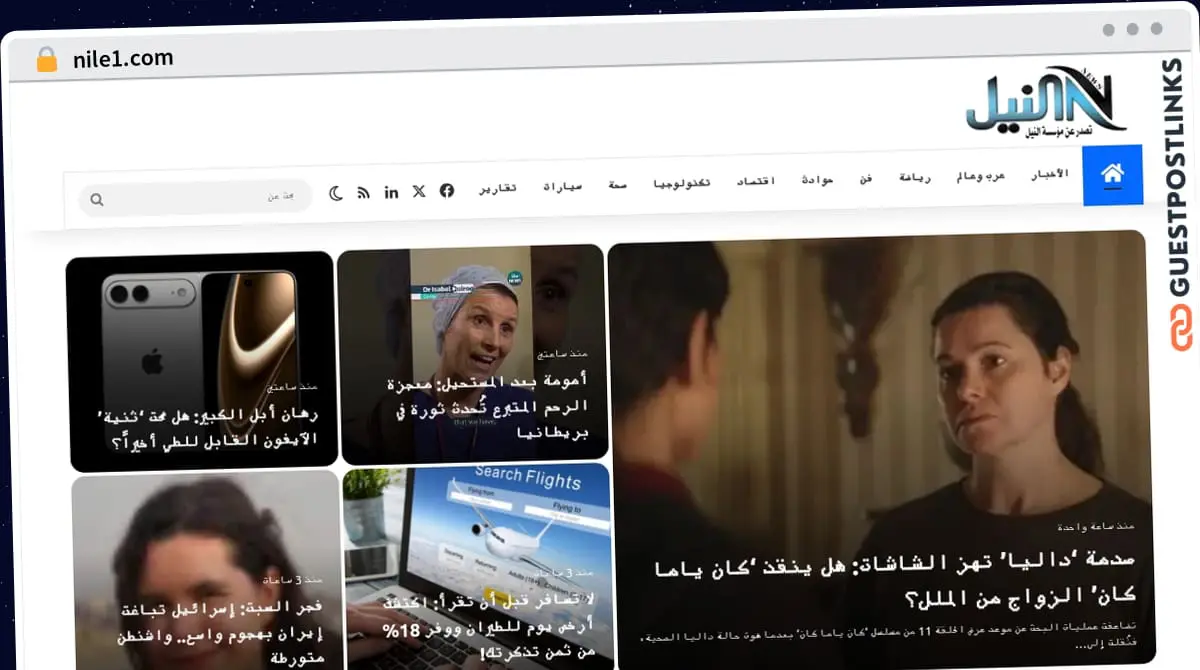This screenshot has width=1200, height=670.
Task: Click the GUESTPOSTLINKS chain link icon
Action: (x=1178, y=328)
